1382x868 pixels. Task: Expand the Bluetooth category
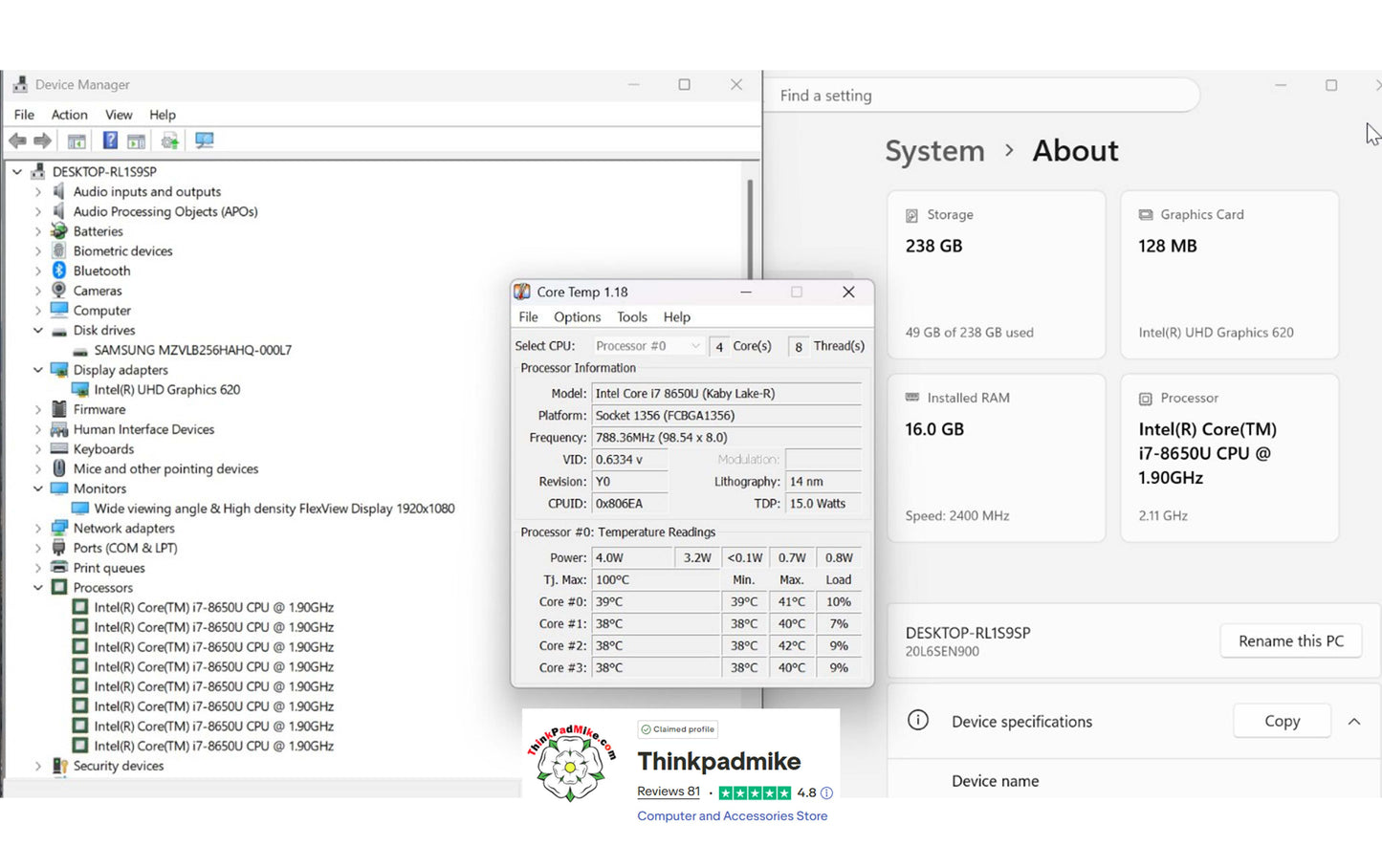pos(38,271)
